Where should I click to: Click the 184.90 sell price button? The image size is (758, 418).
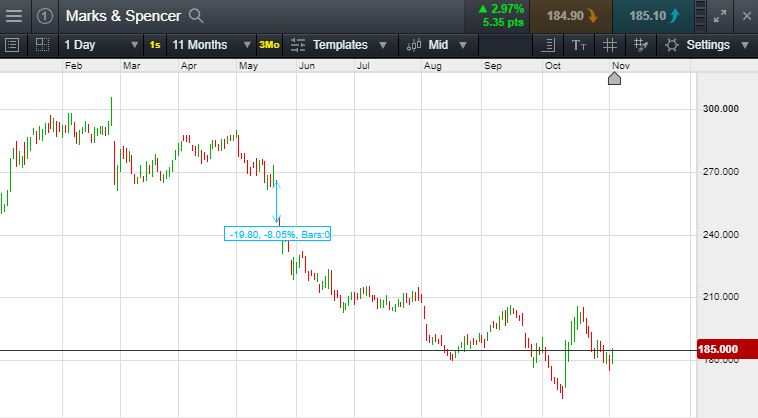tap(571, 16)
